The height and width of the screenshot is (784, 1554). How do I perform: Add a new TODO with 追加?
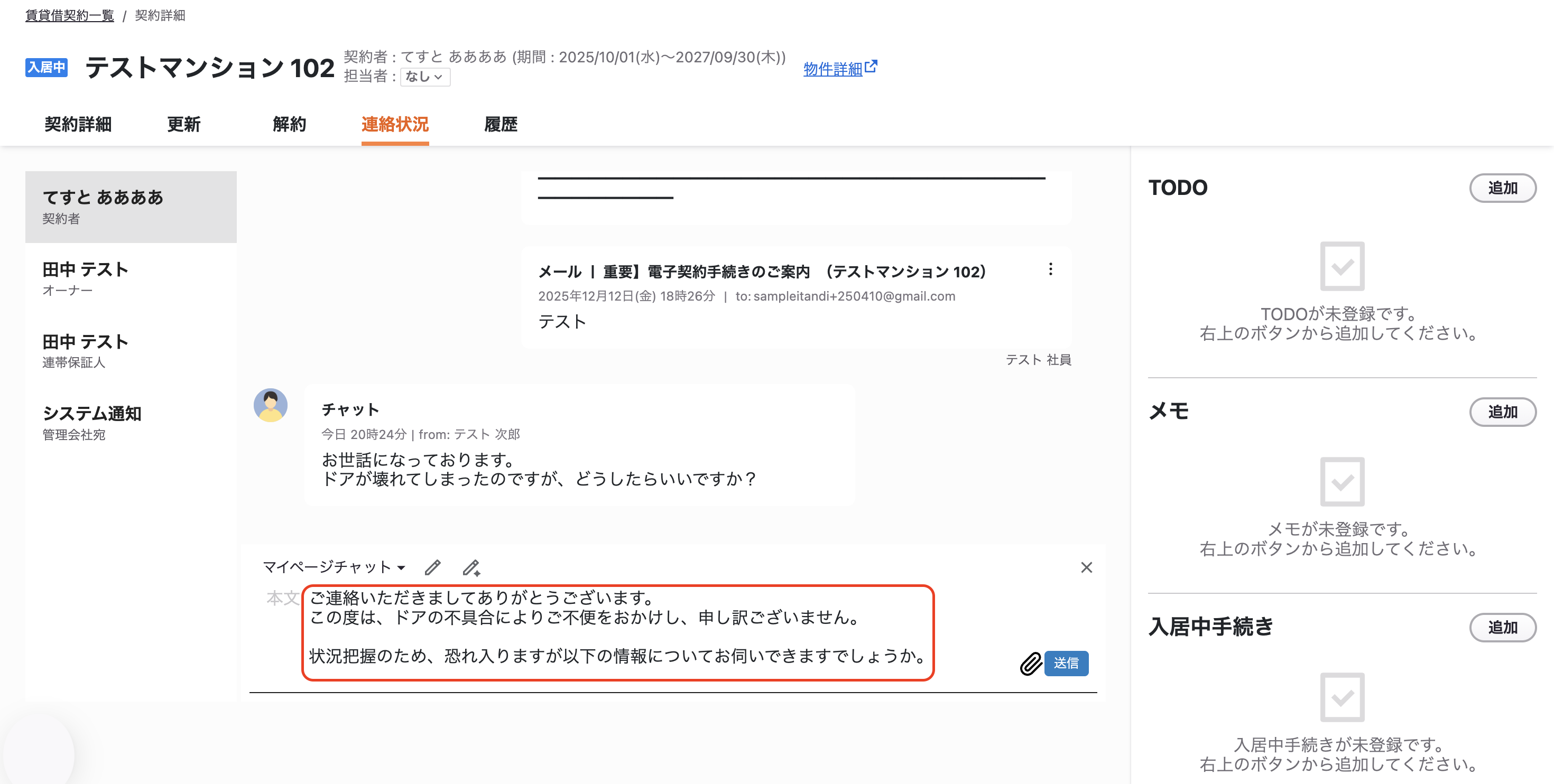[x=1503, y=188]
